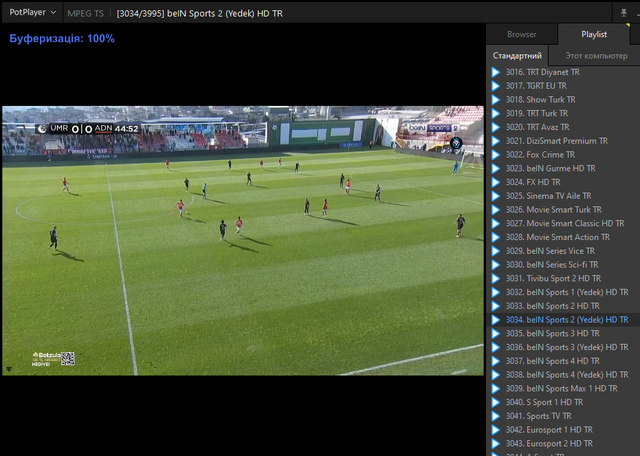Open the Этот компьютер playlist tab

[596, 56]
